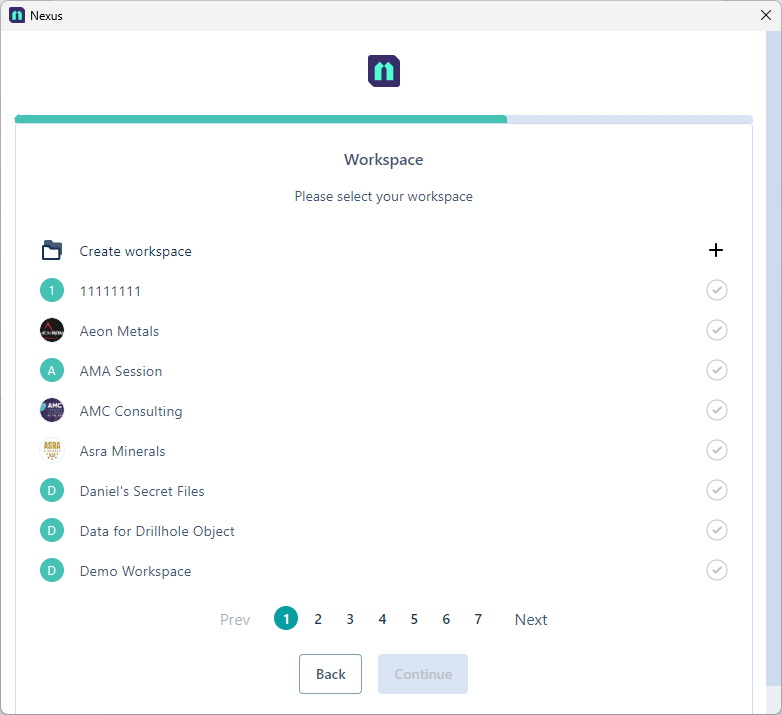This screenshot has width=782, height=715.
Task: Click the Continue button
Action: 422,674
